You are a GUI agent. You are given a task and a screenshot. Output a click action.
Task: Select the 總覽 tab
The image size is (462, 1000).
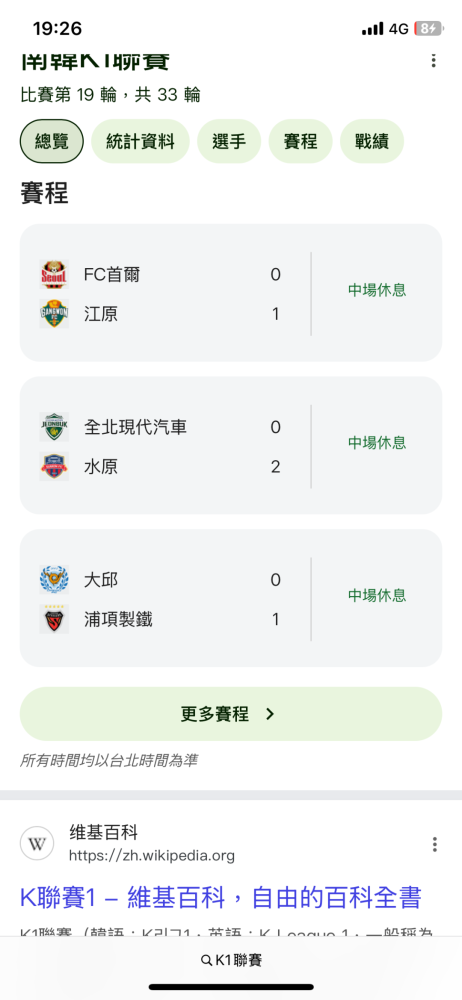(x=52, y=142)
